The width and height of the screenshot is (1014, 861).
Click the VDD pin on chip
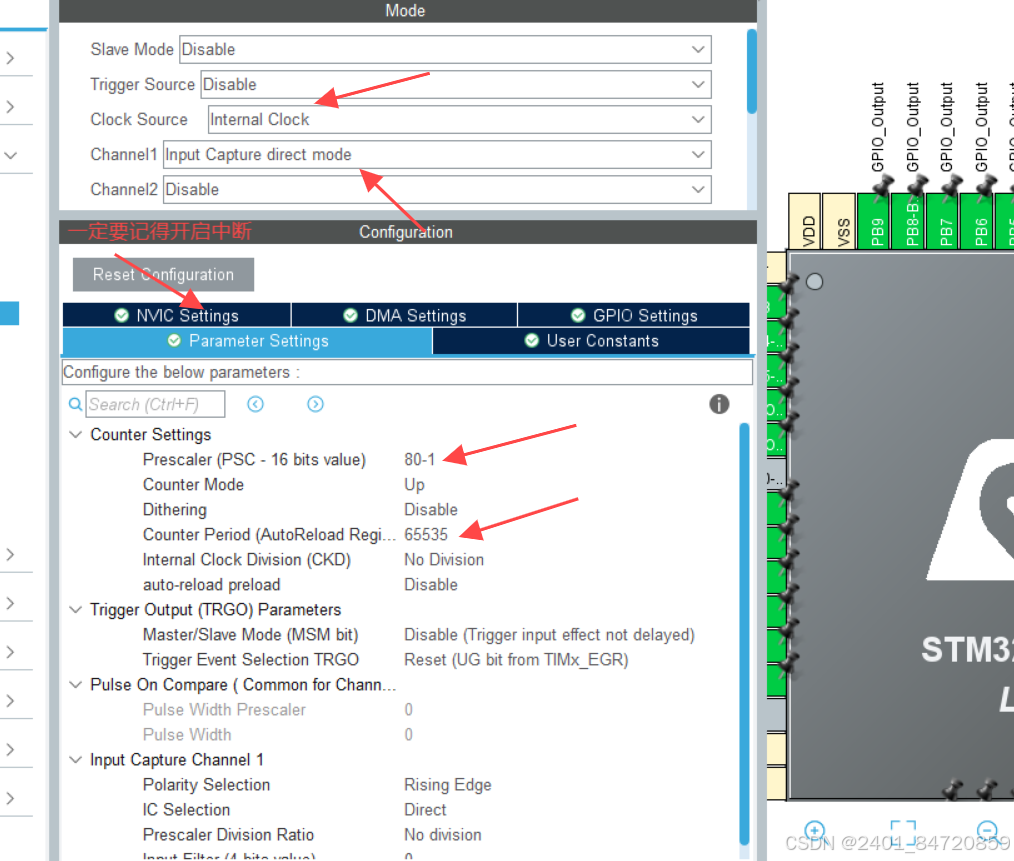804,222
